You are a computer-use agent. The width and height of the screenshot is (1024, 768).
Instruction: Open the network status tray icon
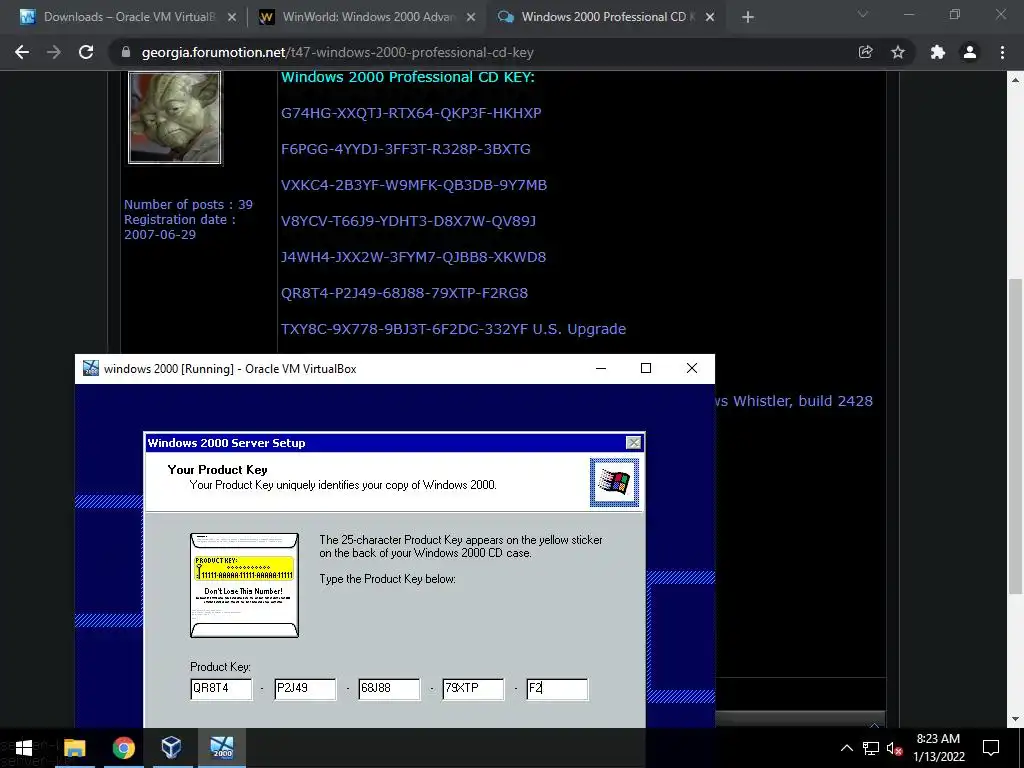(871, 748)
